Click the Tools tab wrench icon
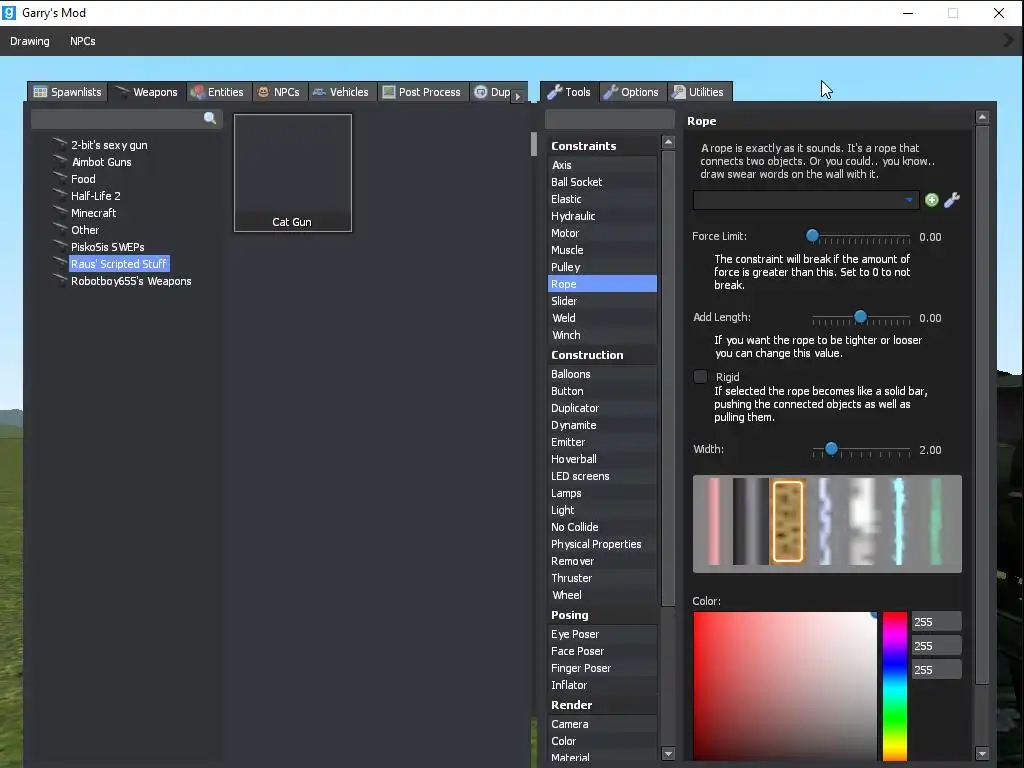Image resolution: width=1024 pixels, height=768 pixels. [x=554, y=92]
